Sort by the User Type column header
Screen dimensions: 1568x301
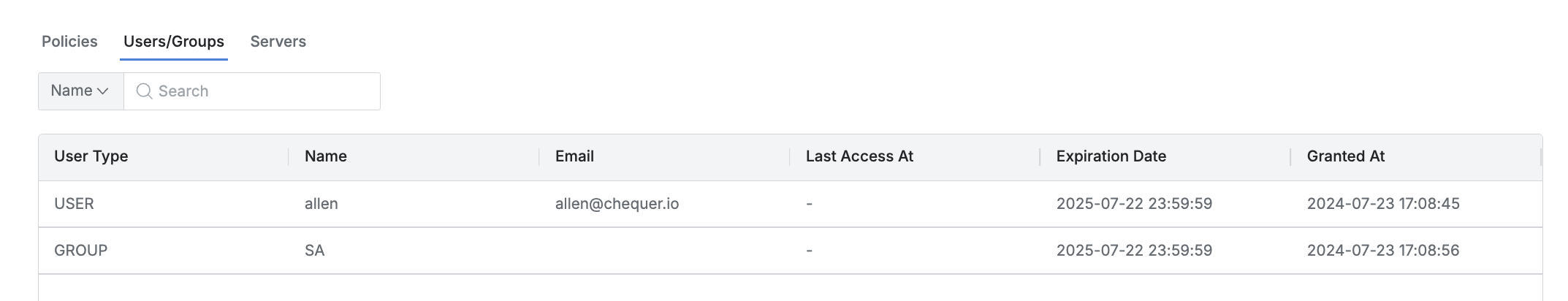point(91,156)
